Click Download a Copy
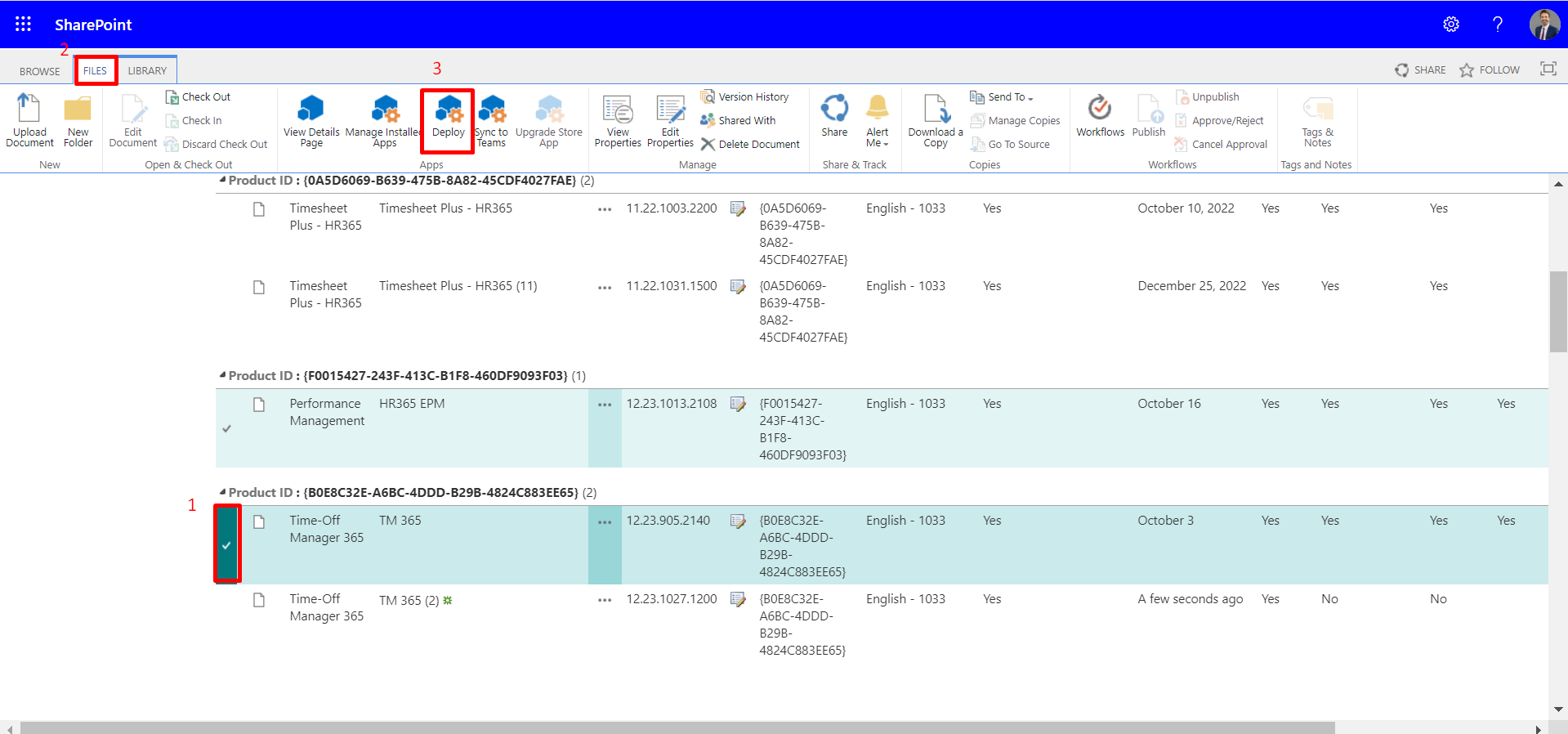The height and width of the screenshot is (734, 1568). coord(936,120)
